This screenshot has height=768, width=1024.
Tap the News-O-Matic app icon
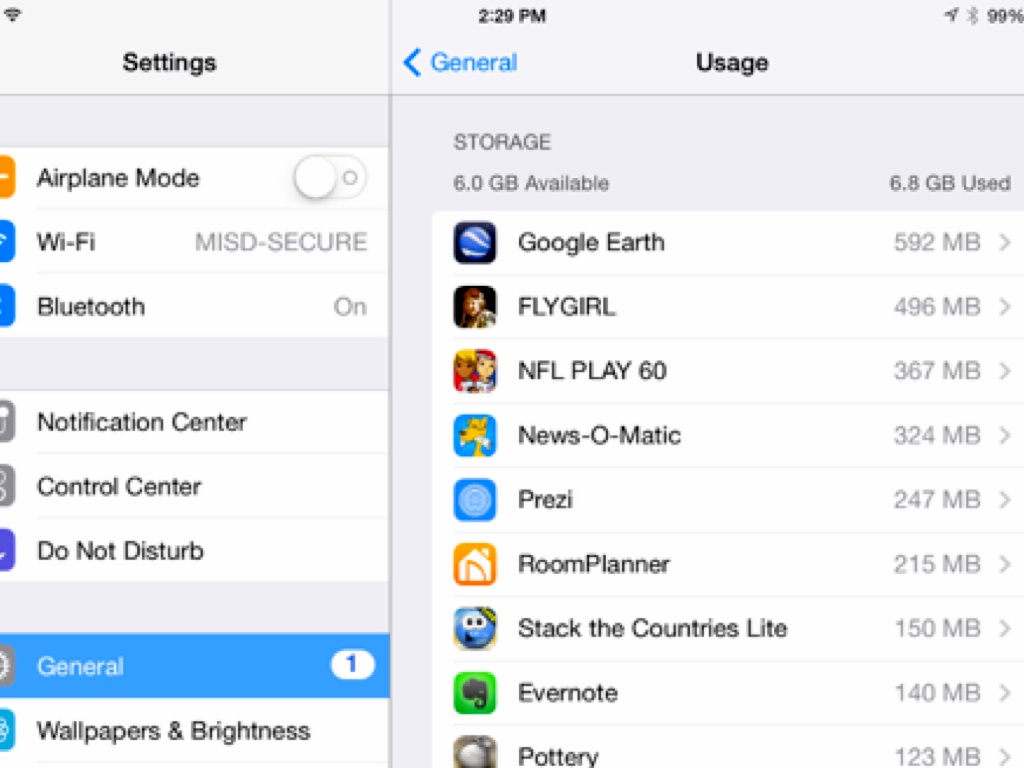(475, 436)
